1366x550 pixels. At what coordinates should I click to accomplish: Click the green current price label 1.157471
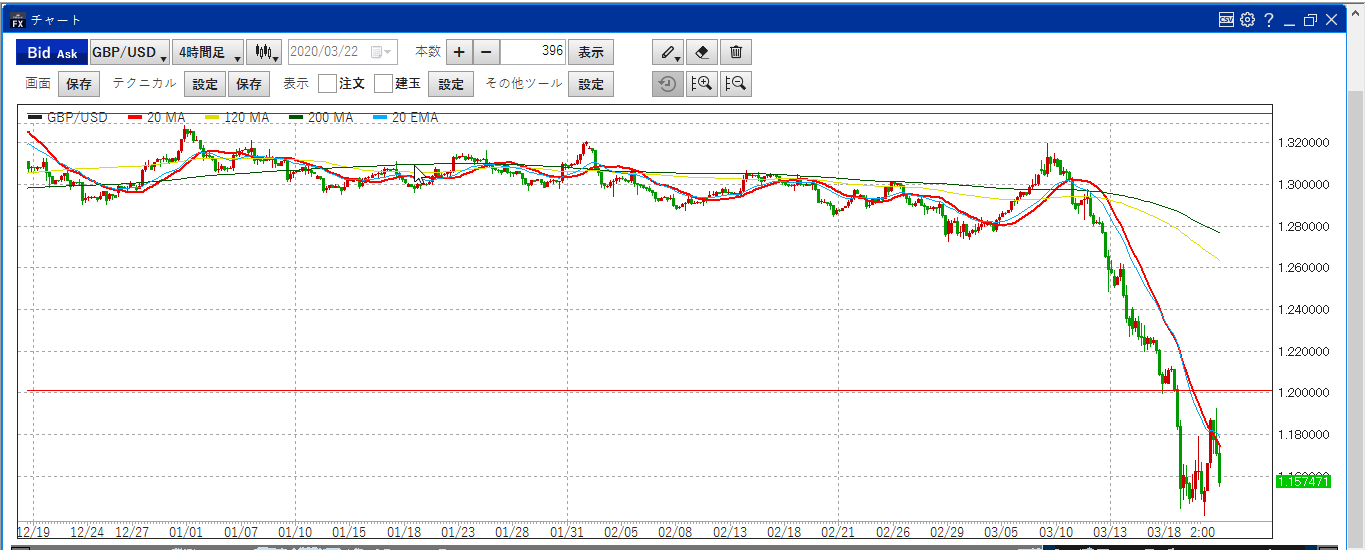coord(1302,482)
